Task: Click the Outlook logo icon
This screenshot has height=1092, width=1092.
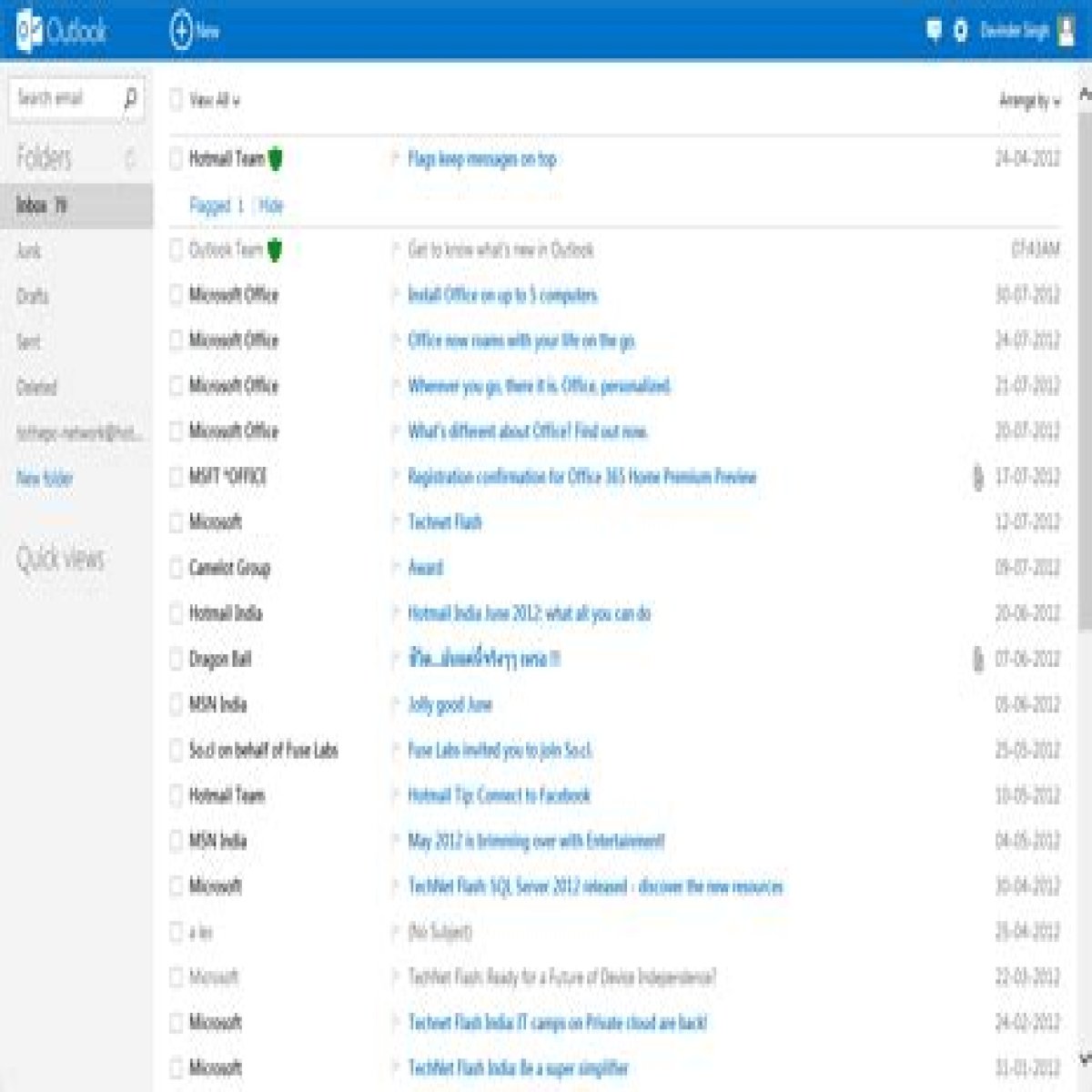Action: coord(29,32)
